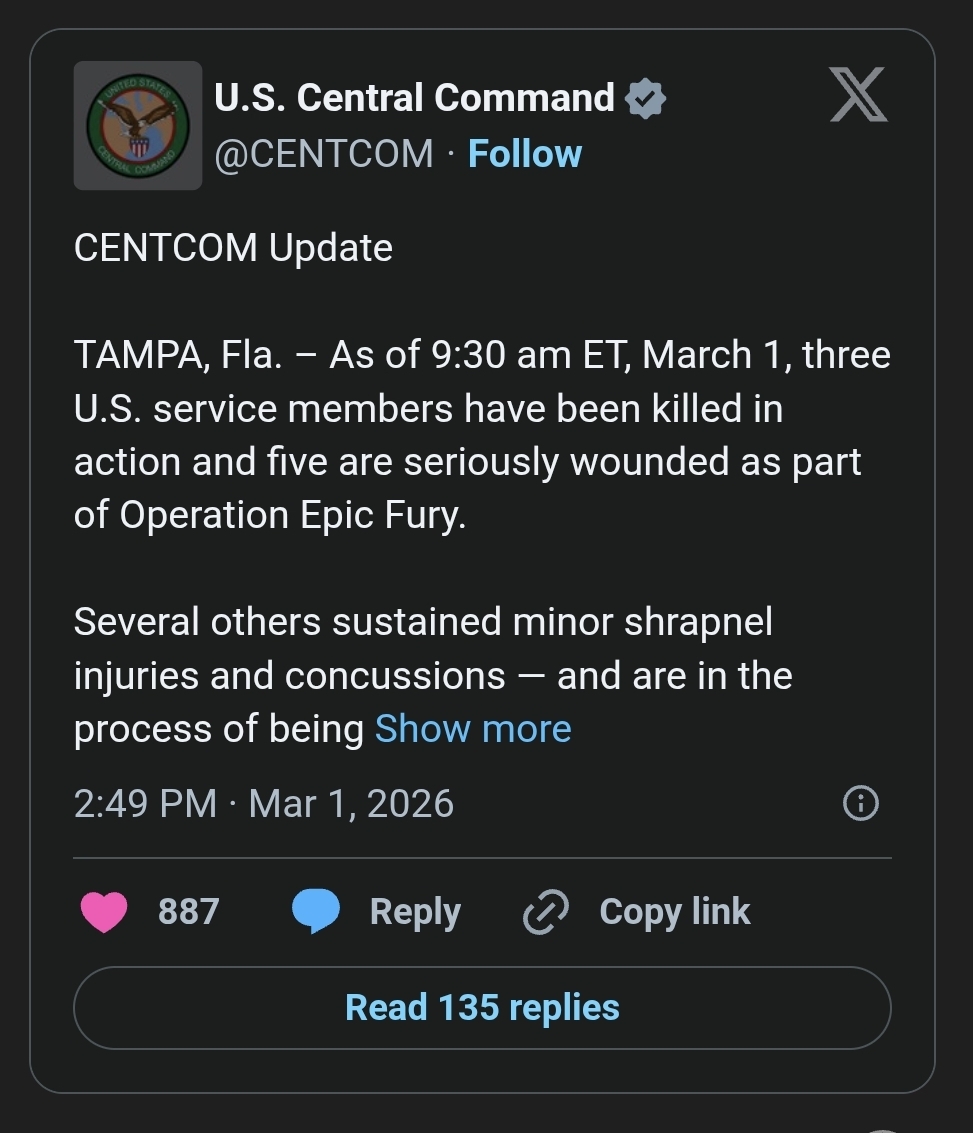Image resolution: width=973 pixels, height=1133 pixels.
Task: Open the CENTCOM profile avatar
Action: [138, 126]
